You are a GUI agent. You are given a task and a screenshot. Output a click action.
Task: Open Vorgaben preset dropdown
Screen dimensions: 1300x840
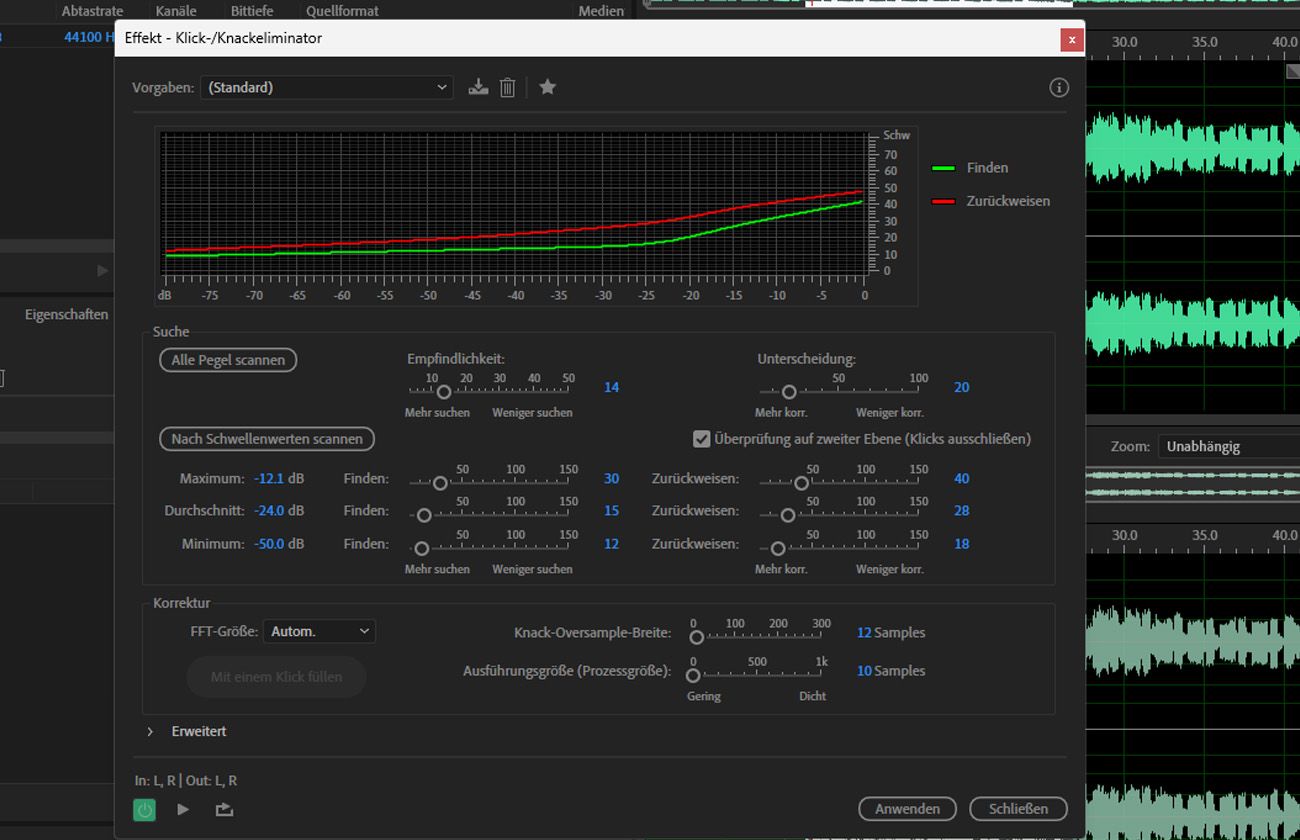point(326,88)
